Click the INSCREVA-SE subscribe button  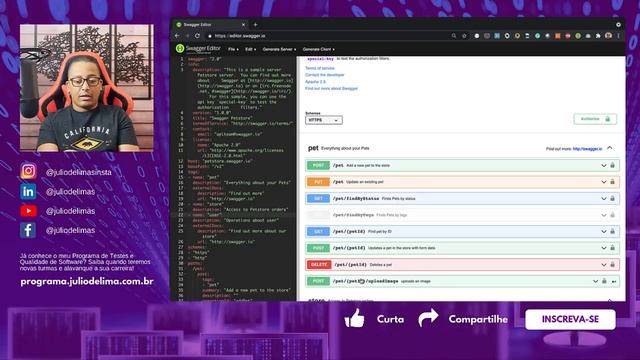pos(570,319)
